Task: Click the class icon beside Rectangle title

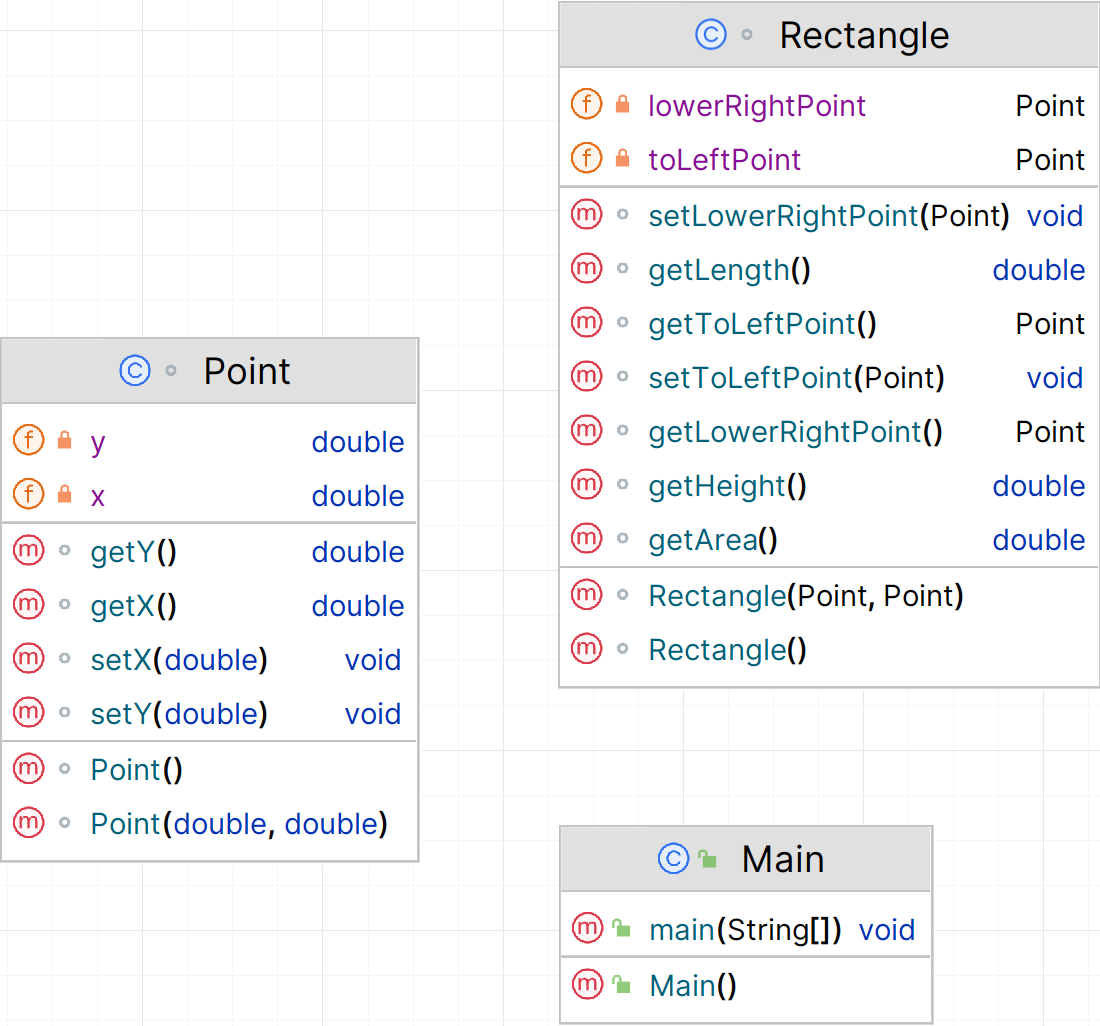Action: 710,35
